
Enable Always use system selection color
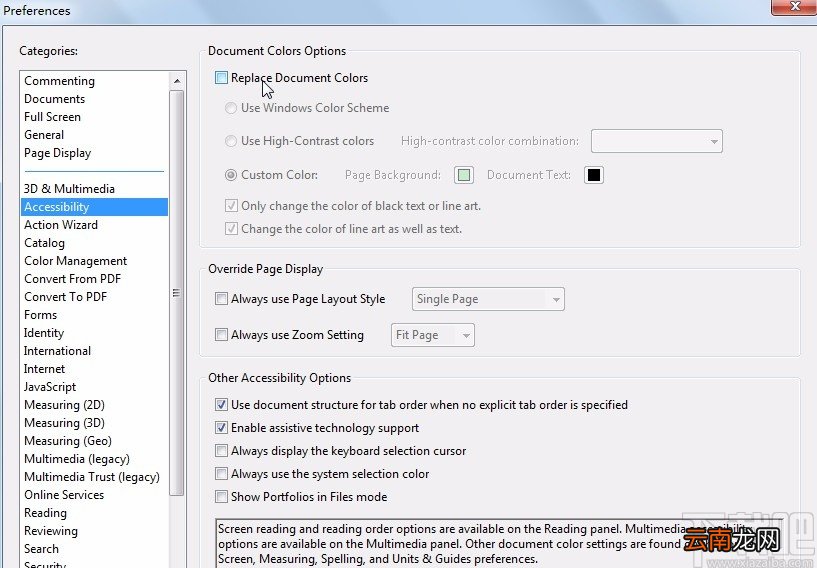(x=221, y=474)
